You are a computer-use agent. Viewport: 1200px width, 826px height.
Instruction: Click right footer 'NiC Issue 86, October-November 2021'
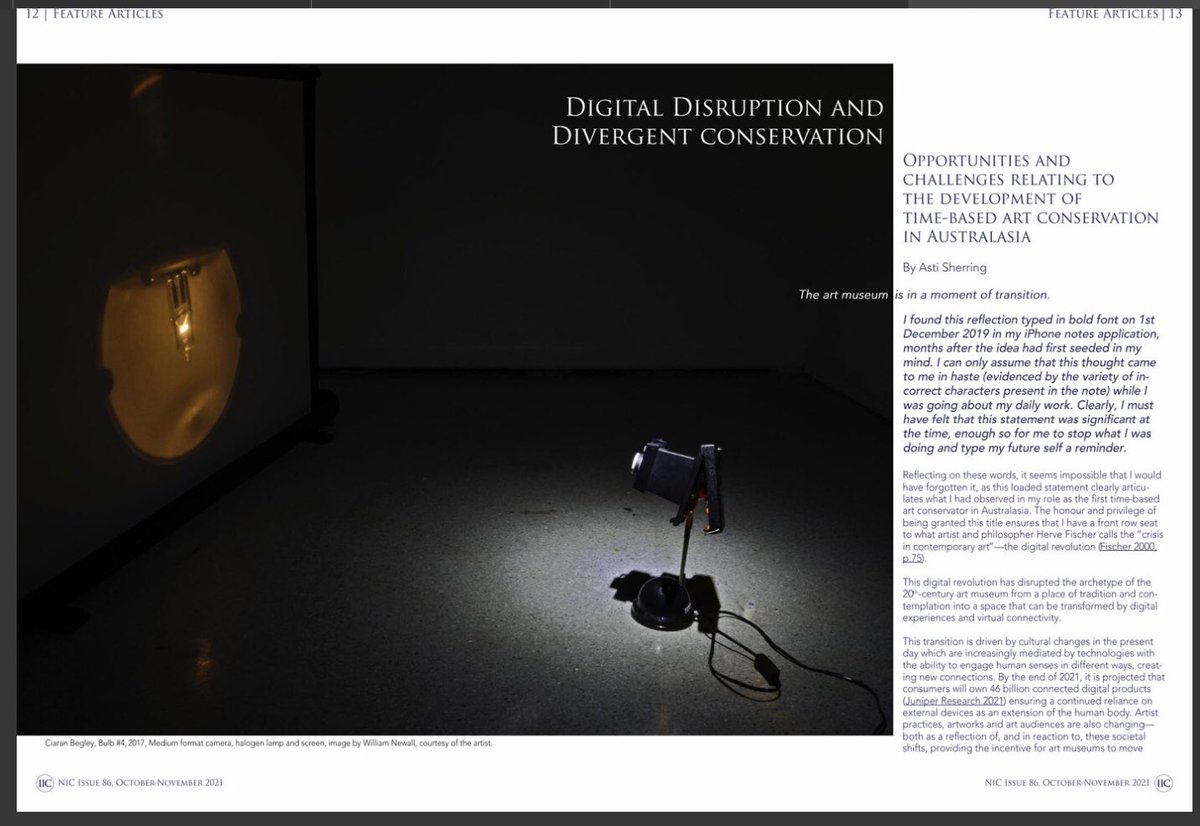pyautogui.click(x=1065, y=784)
